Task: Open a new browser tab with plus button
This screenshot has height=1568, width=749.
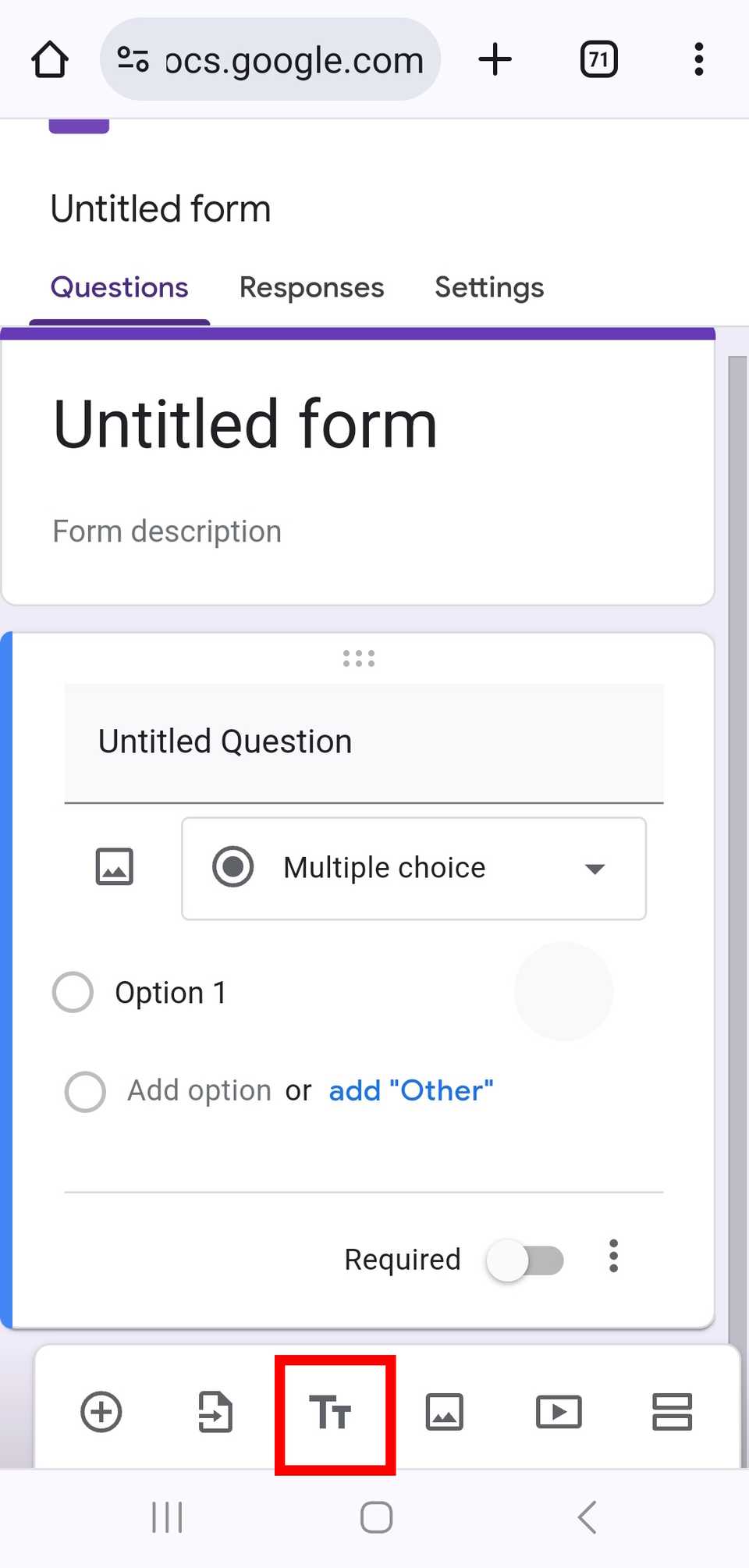Action: [495, 59]
